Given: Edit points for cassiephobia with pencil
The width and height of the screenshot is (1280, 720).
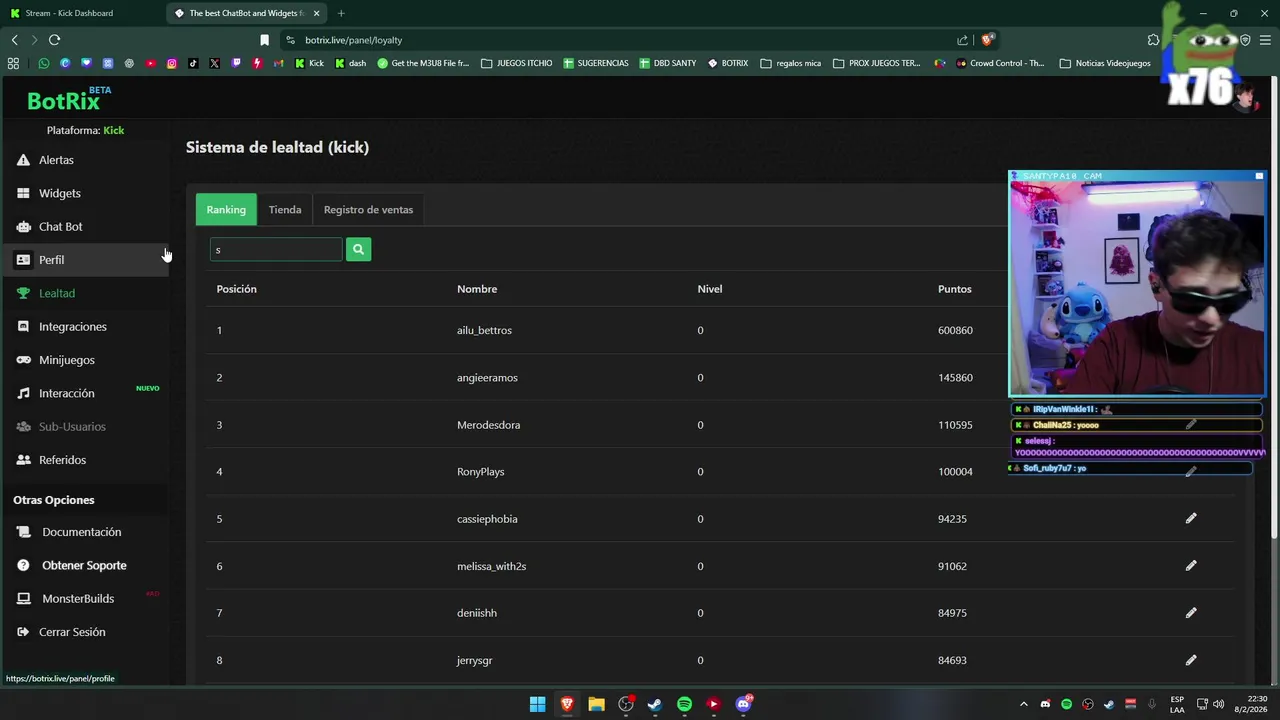Looking at the screenshot, I should (1191, 518).
